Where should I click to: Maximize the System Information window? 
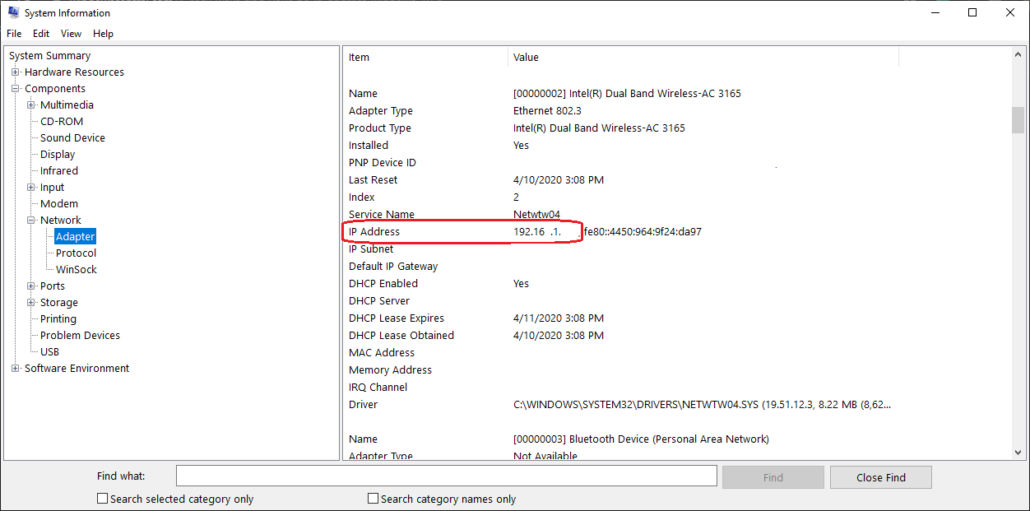(972, 12)
